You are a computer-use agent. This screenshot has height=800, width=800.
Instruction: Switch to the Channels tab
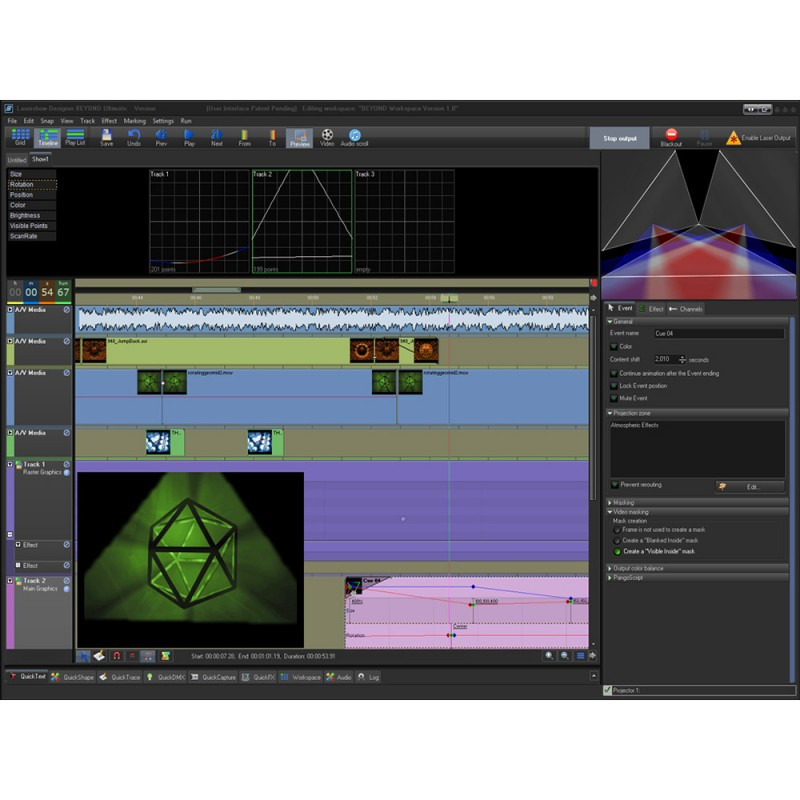(686, 309)
